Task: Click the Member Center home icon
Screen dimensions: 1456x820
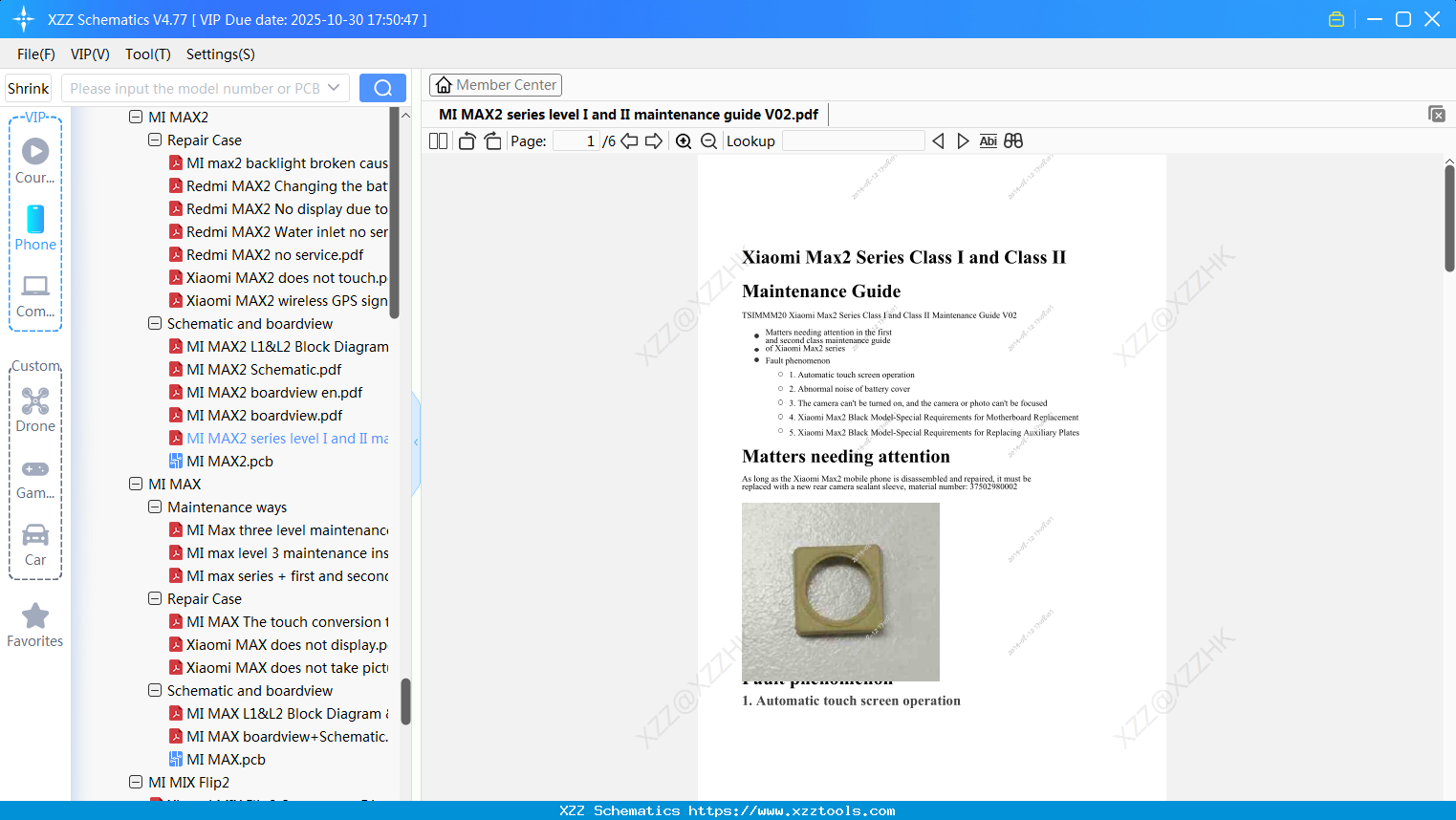Action: point(444,85)
